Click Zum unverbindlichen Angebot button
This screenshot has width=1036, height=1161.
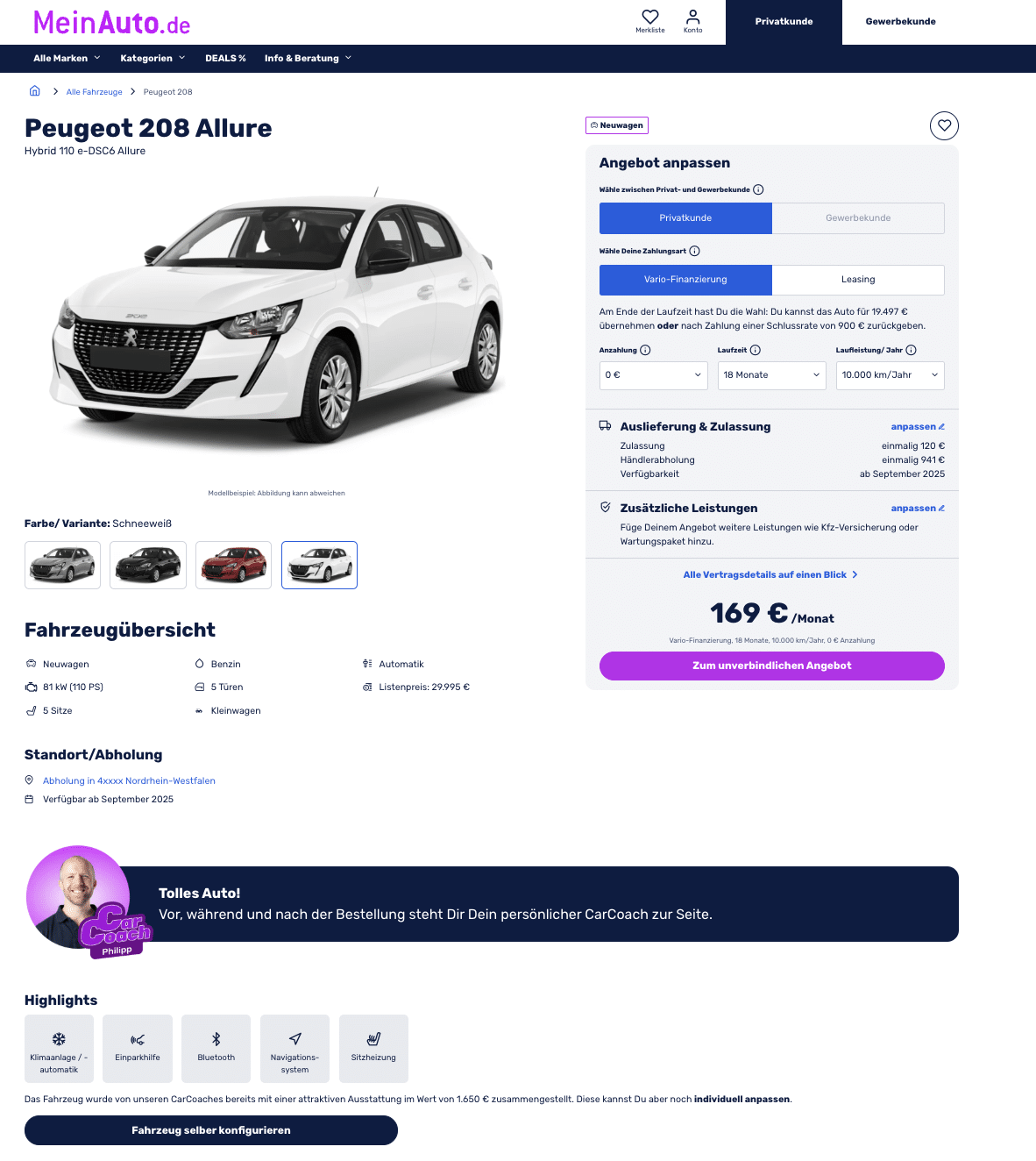(x=772, y=666)
